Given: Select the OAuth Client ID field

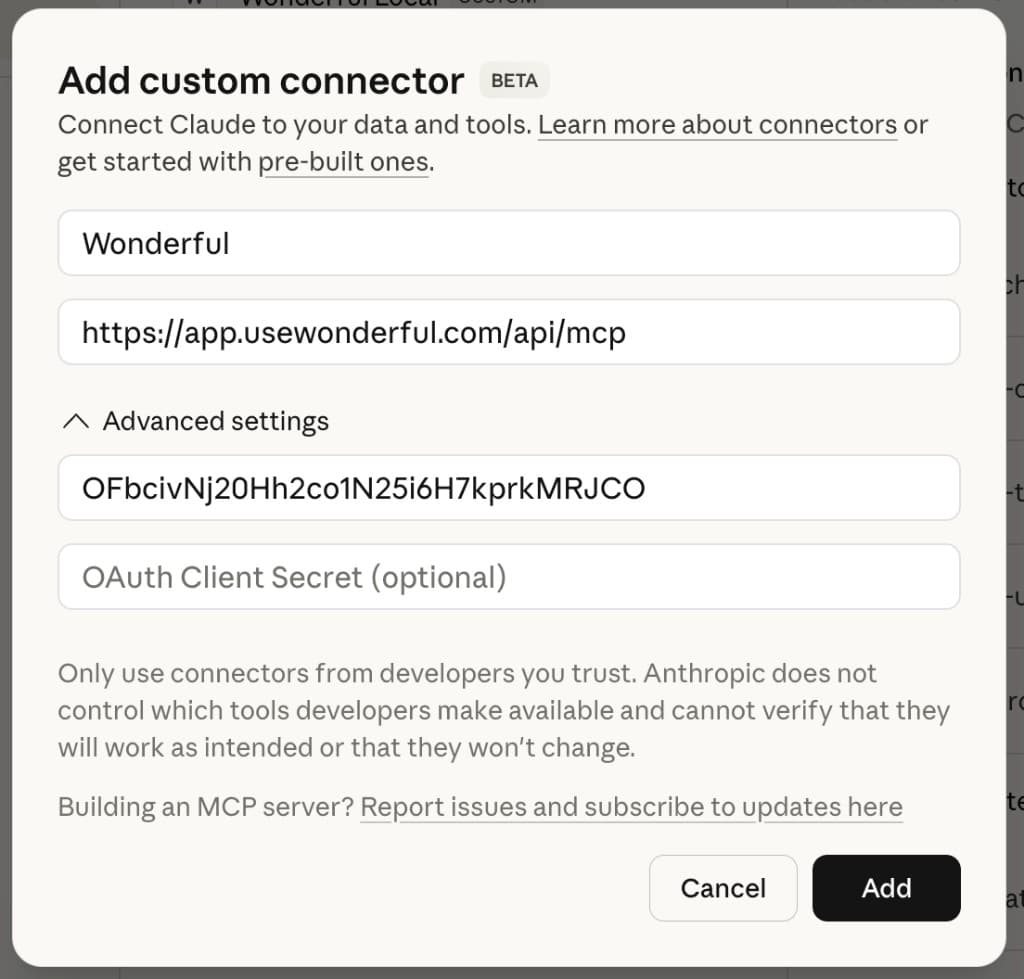Looking at the screenshot, I should pos(510,487).
